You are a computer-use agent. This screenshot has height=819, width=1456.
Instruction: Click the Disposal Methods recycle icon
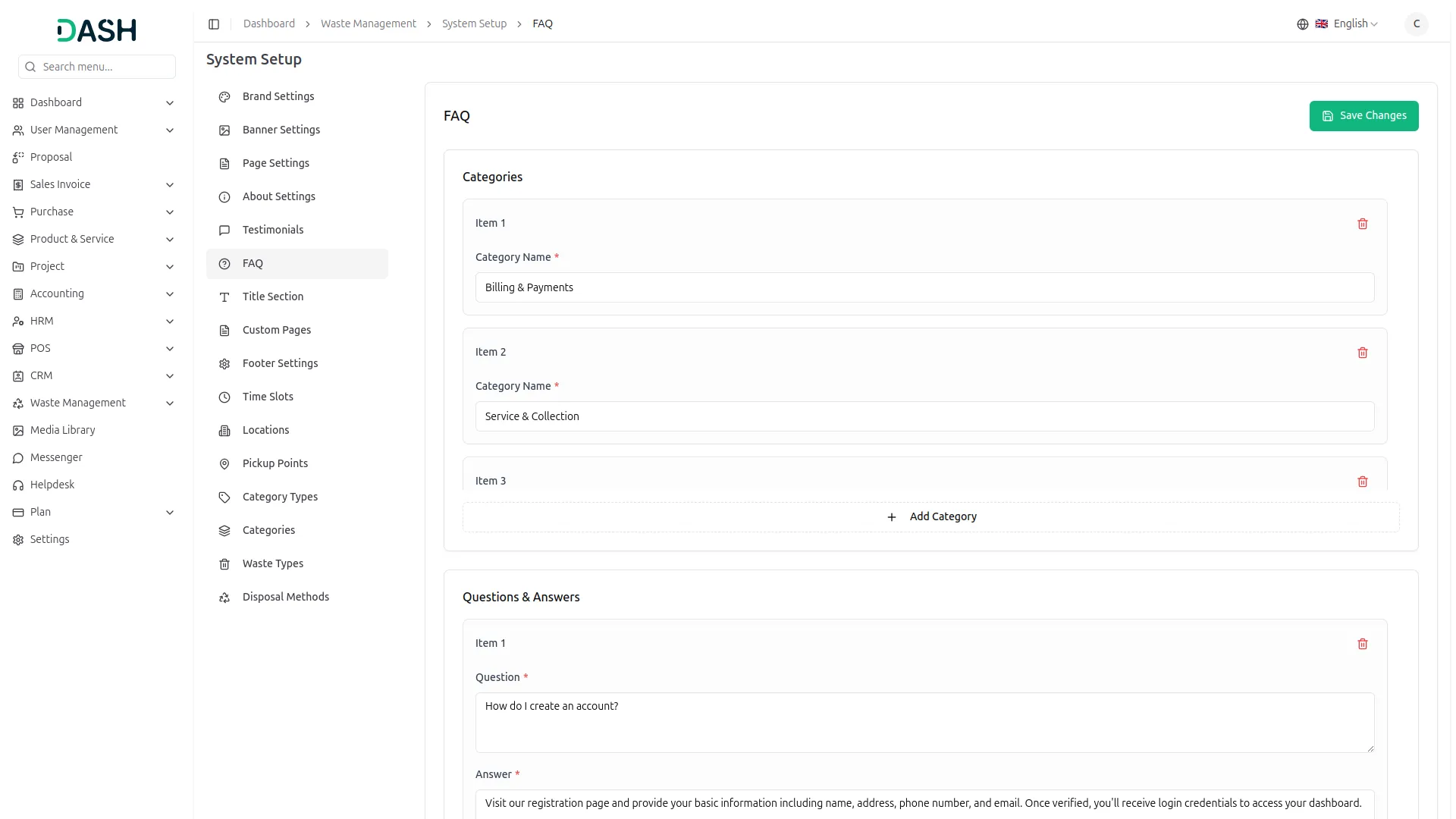(x=224, y=598)
